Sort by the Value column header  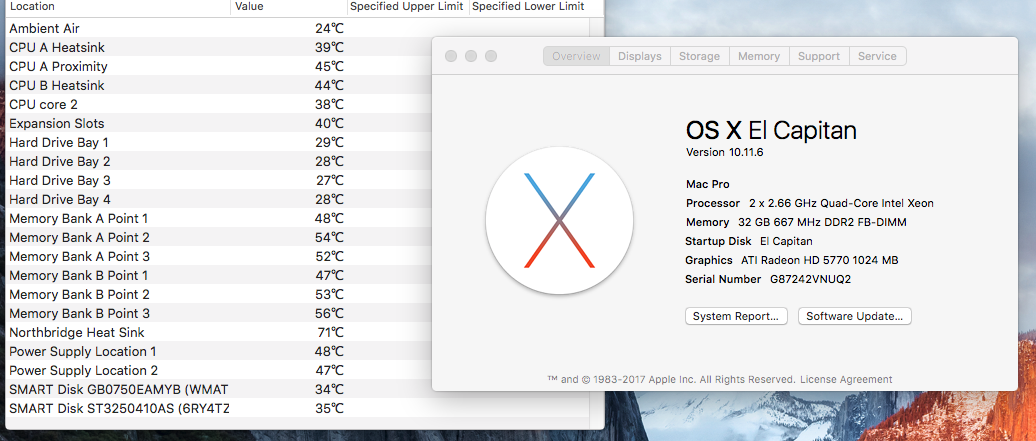(x=289, y=7)
